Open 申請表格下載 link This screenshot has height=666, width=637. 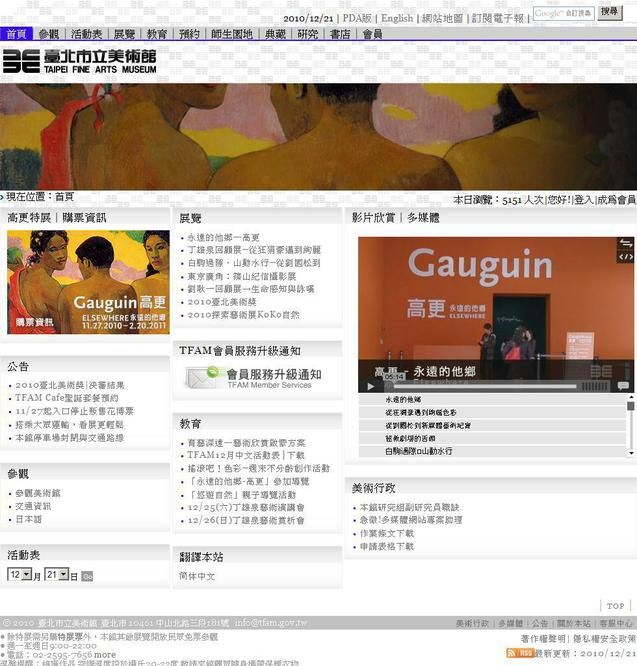click(x=386, y=547)
